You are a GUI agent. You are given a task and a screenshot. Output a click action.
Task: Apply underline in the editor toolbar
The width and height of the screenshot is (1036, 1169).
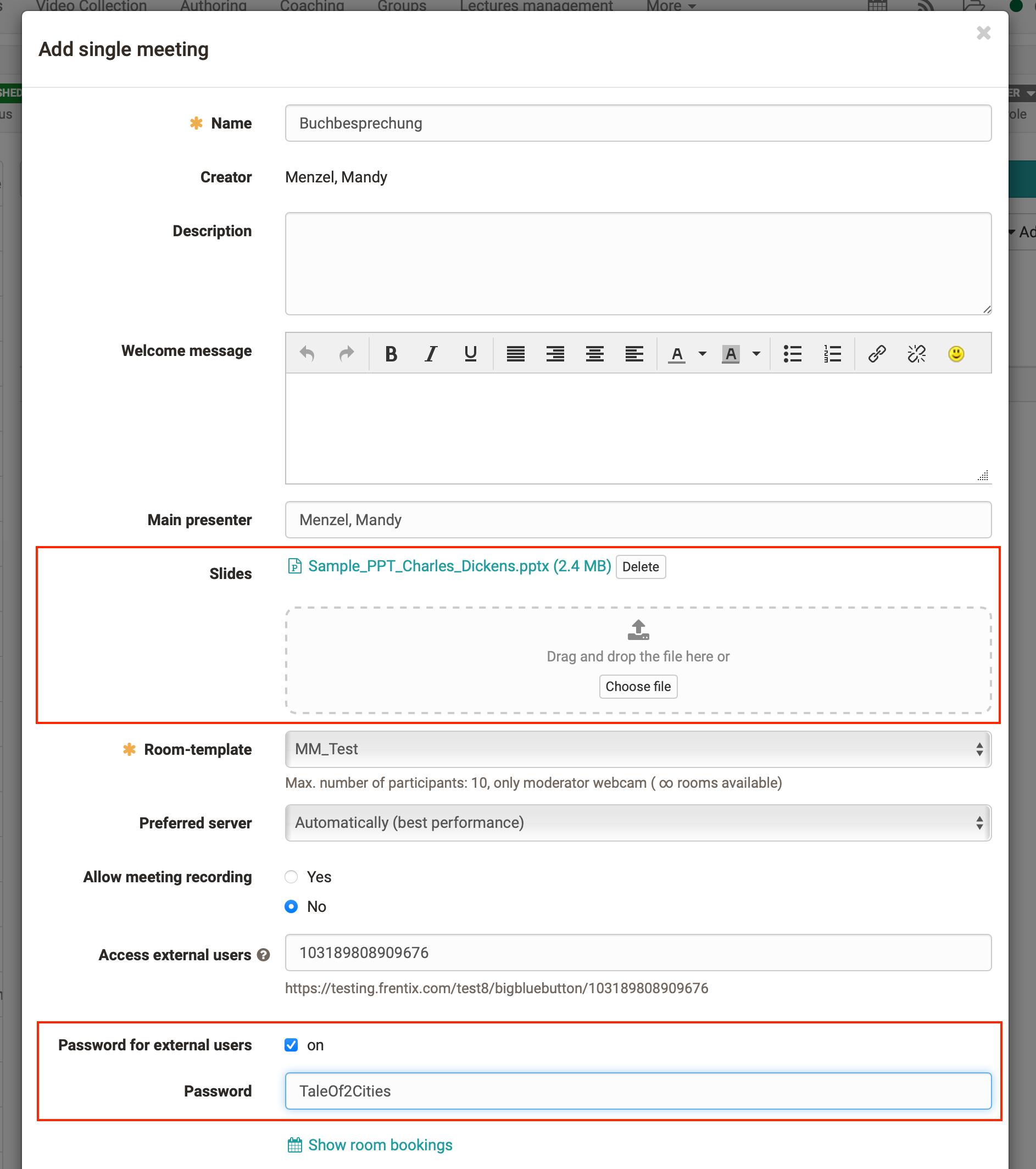[470, 354]
